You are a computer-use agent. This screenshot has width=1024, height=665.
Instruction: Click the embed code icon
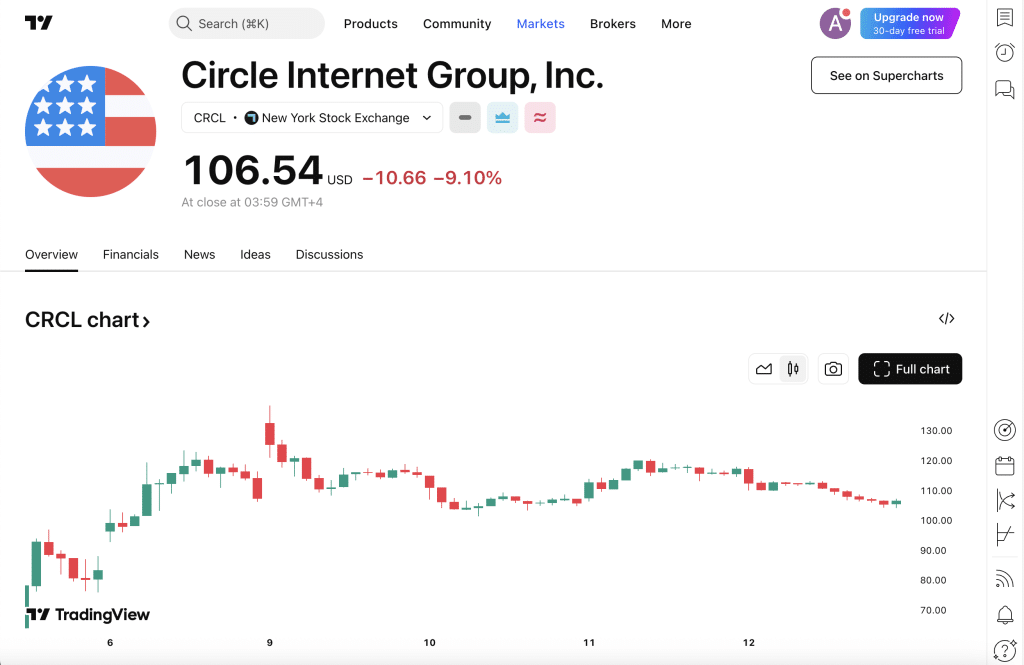tap(946, 319)
